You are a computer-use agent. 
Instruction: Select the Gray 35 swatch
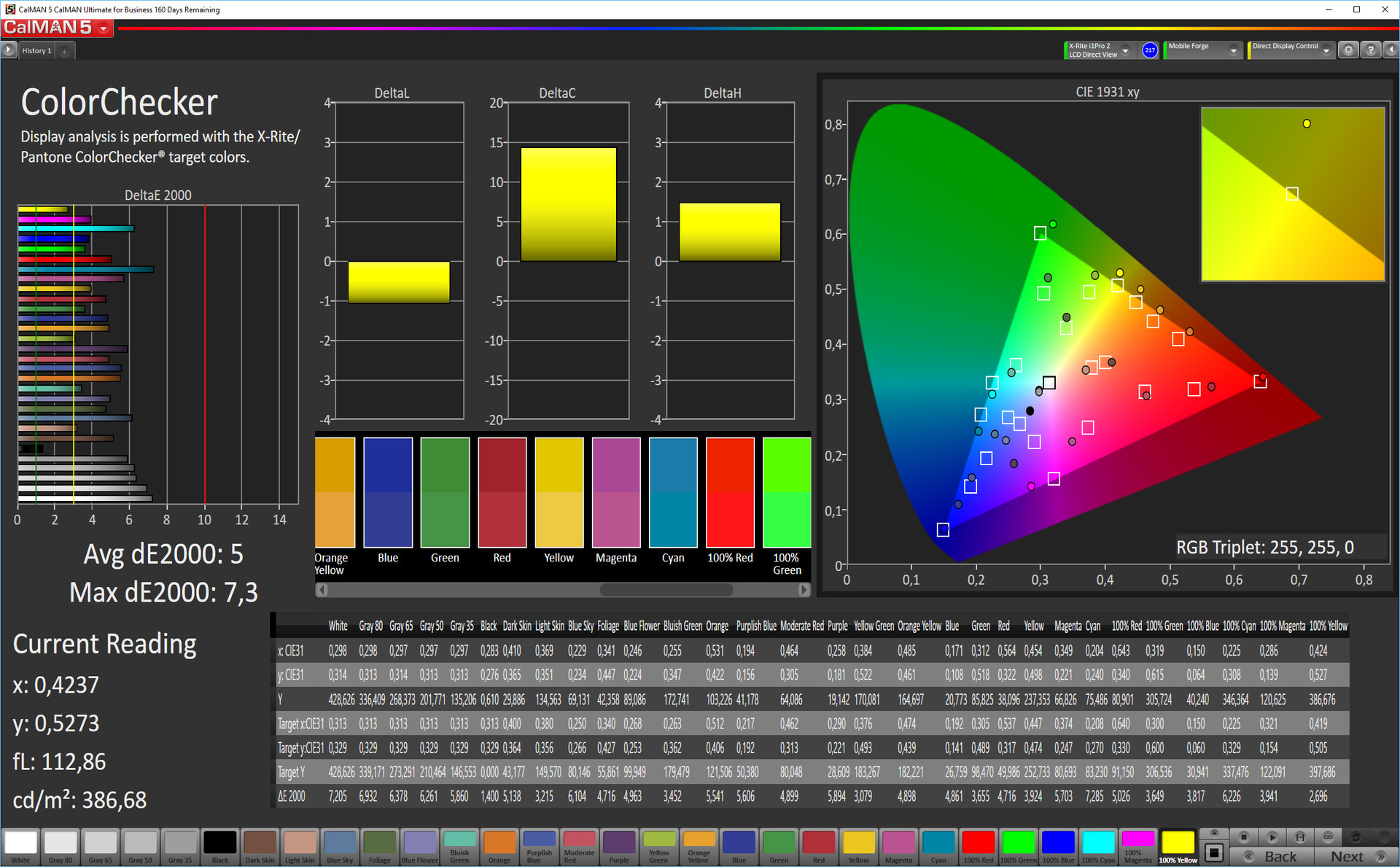[x=180, y=847]
